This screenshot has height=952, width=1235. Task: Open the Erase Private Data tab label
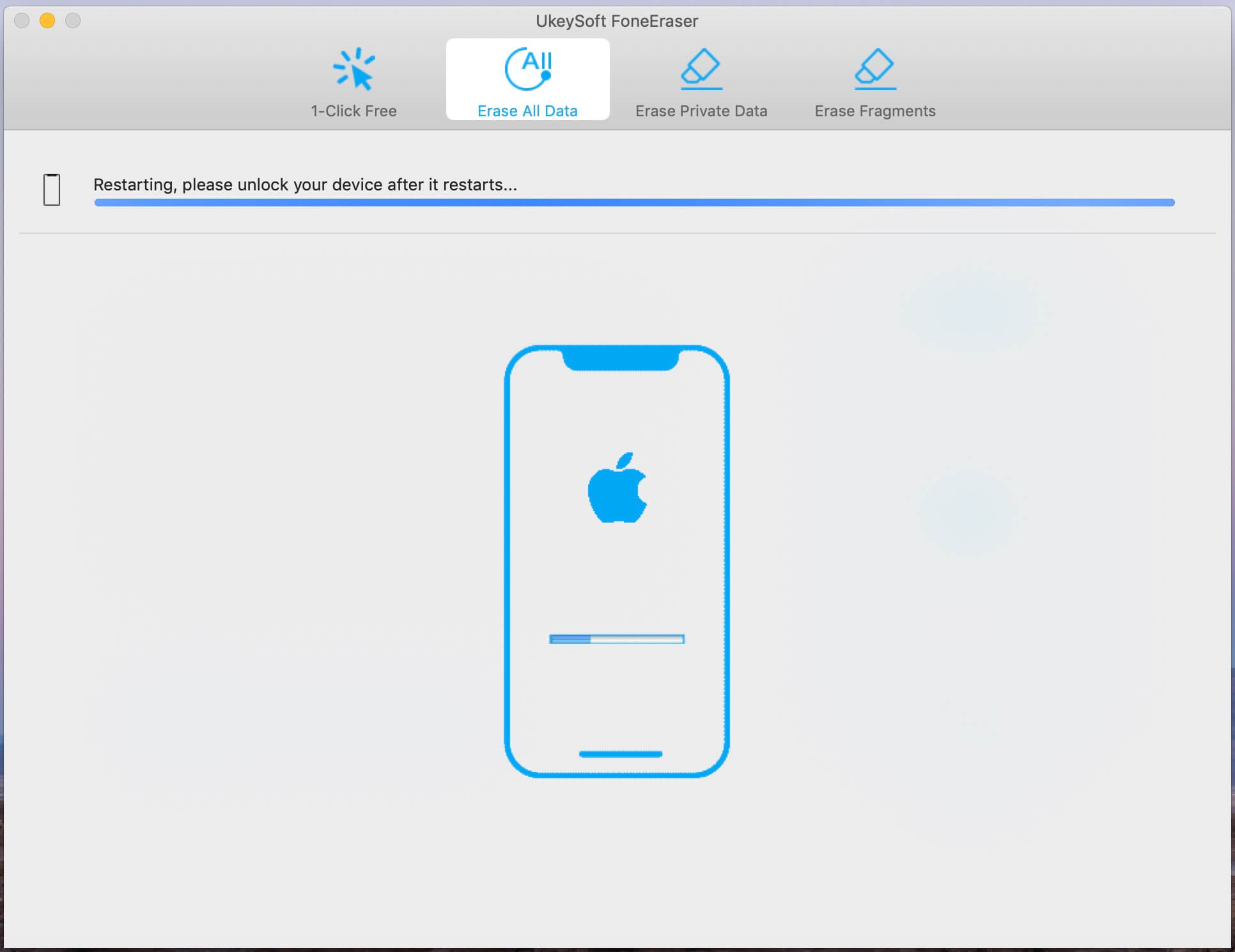[x=701, y=111]
